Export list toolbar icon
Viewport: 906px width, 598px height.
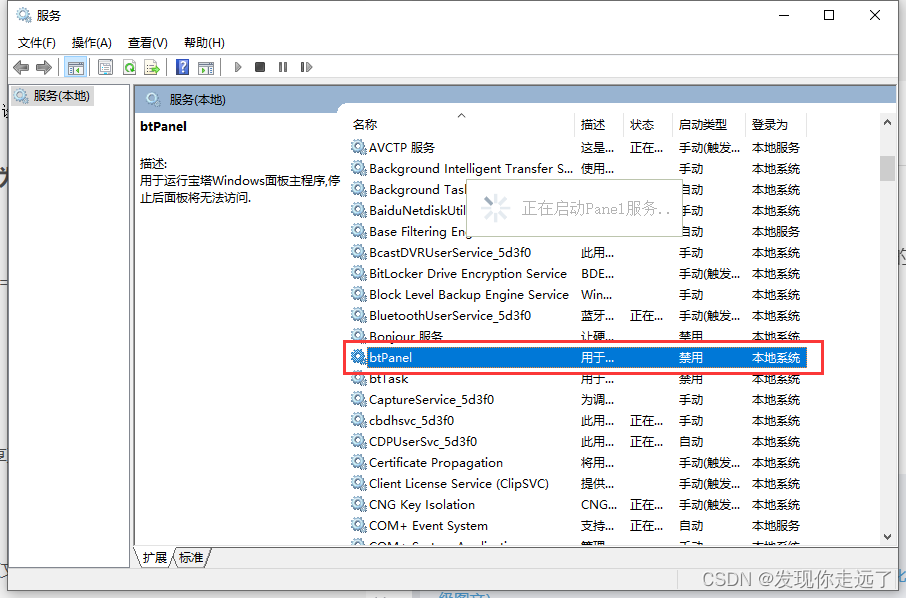click(x=152, y=68)
